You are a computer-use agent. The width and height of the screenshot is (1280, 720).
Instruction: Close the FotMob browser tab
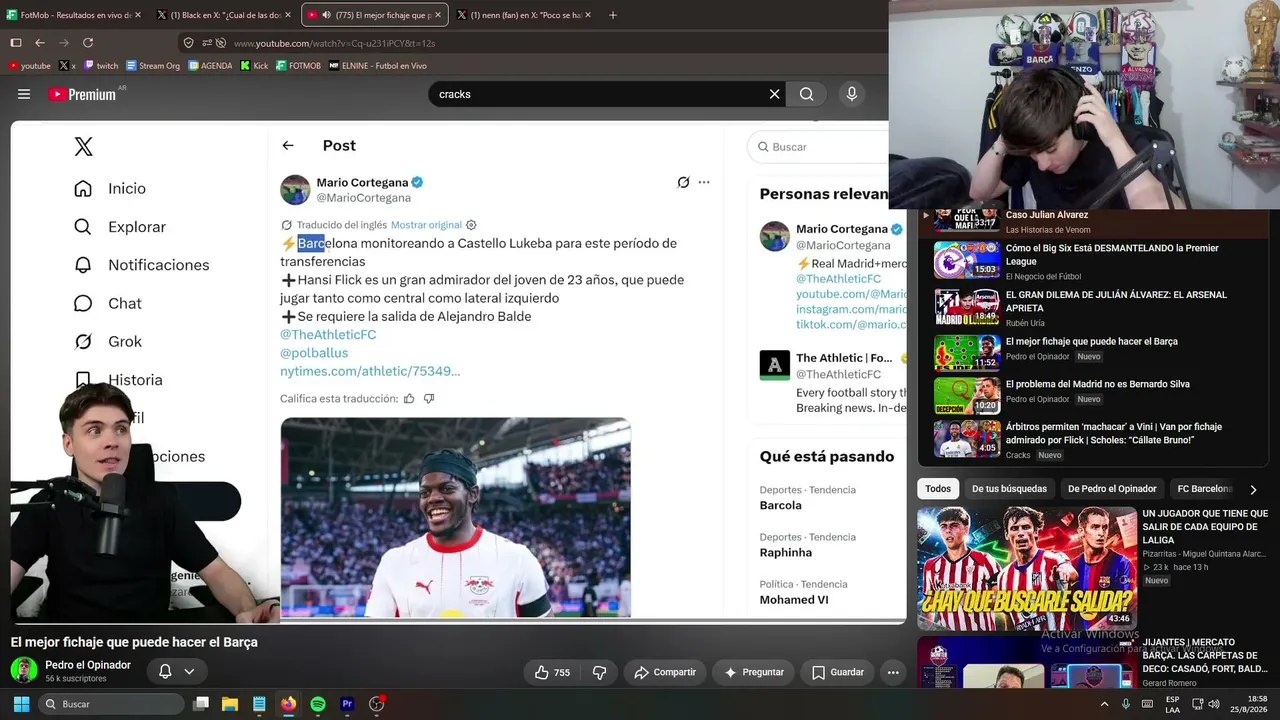(137, 15)
